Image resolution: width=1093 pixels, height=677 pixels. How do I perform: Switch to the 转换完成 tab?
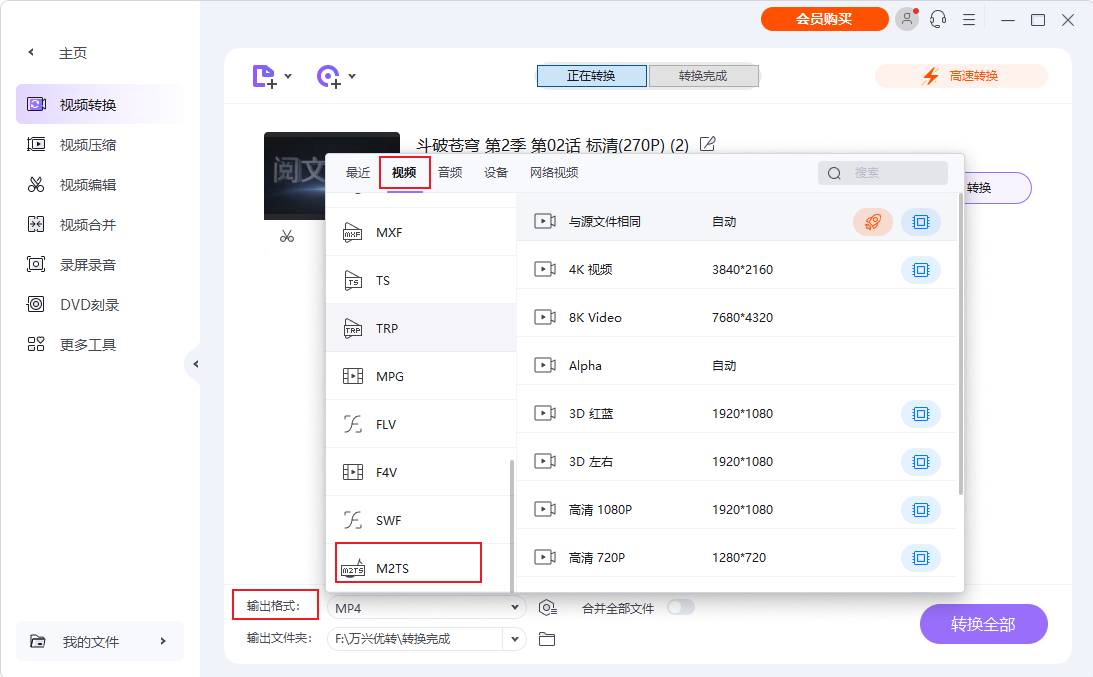[703, 75]
